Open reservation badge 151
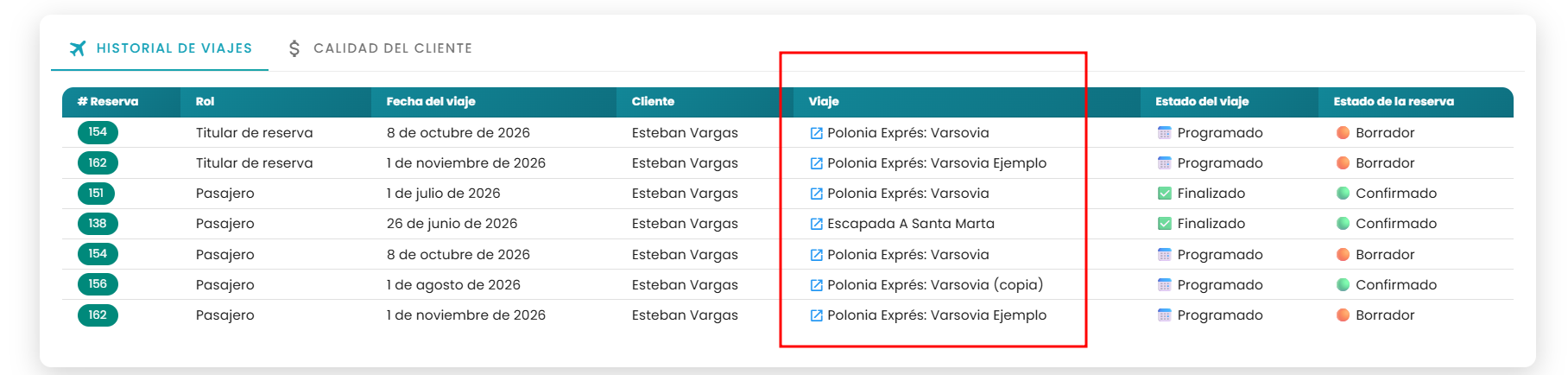Viewport: 1568px width, 375px height. click(x=96, y=194)
